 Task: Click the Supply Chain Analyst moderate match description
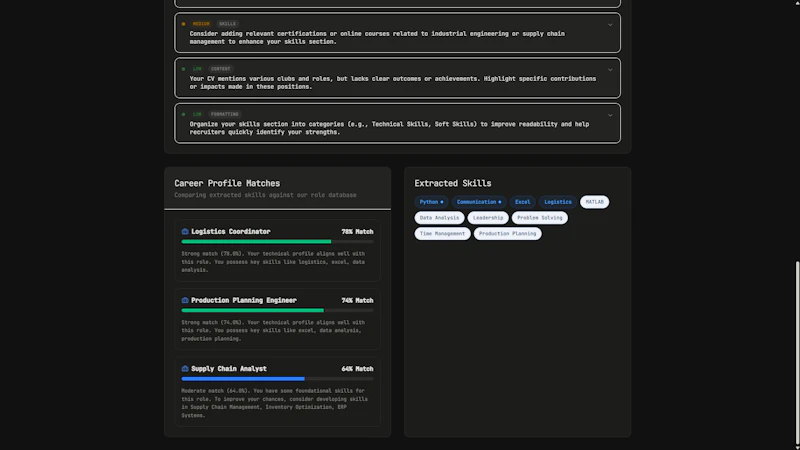274,403
